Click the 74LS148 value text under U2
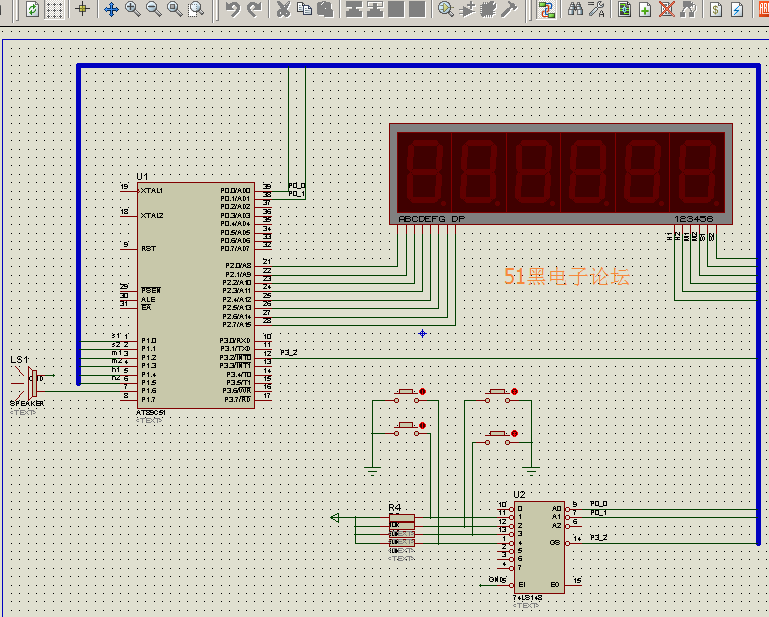Image resolution: width=769 pixels, height=617 pixels. coord(528,598)
